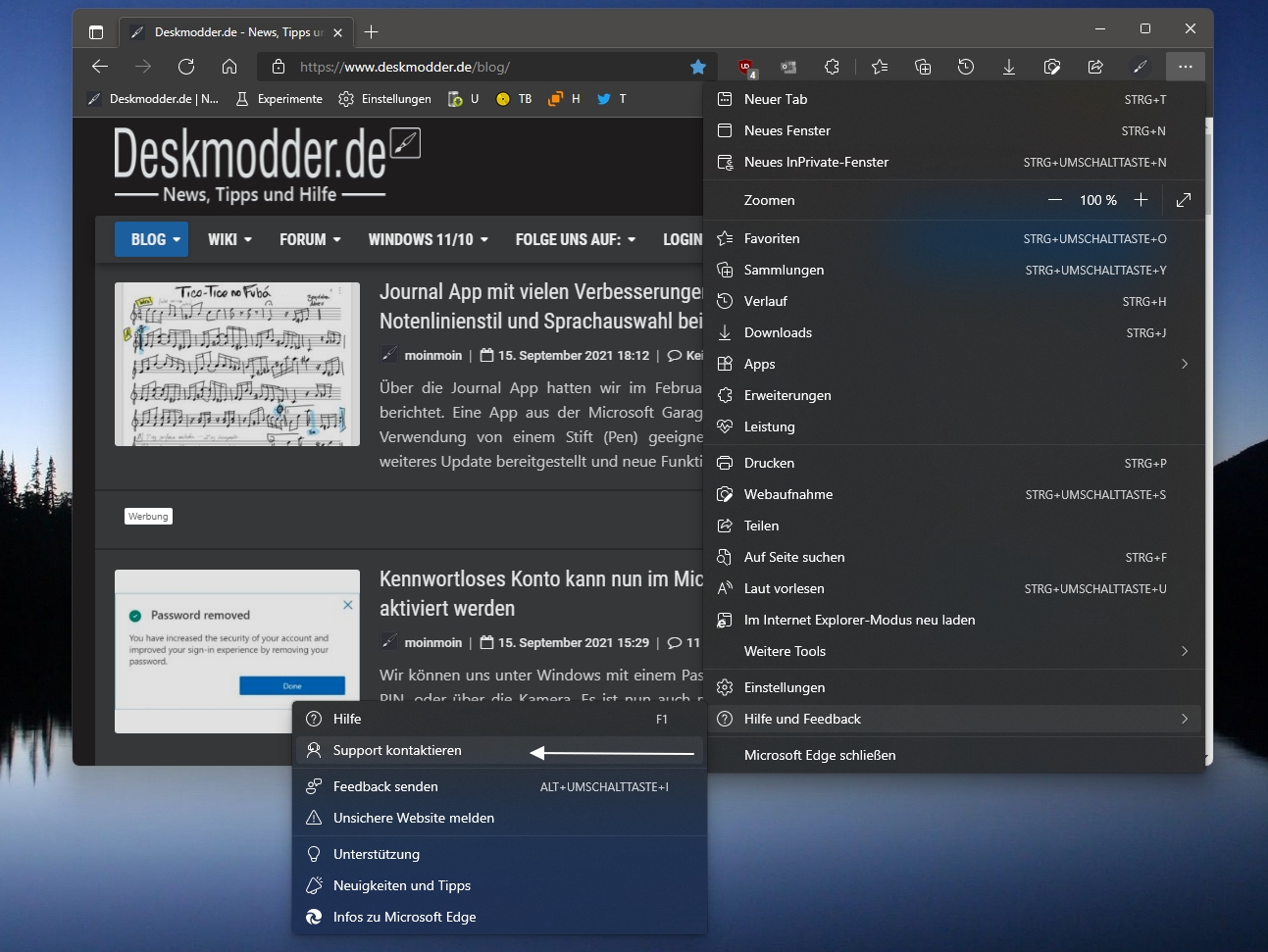This screenshot has width=1268, height=952.
Task: Open the Journal App article headline
Action: [x=541, y=306]
